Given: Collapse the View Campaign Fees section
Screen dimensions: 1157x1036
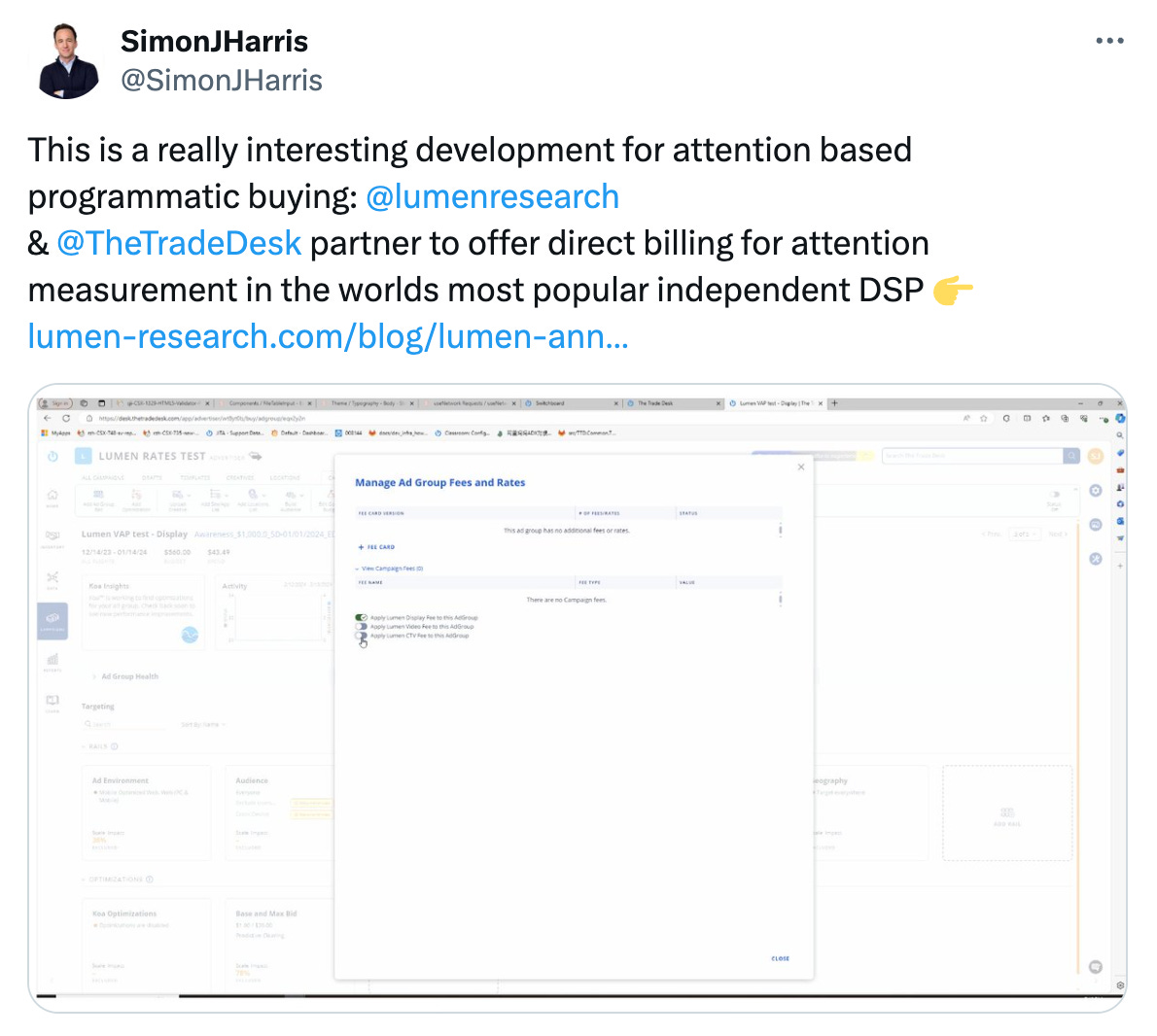Looking at the screenshot, I should pyautogui.click(x=389, y=569).
